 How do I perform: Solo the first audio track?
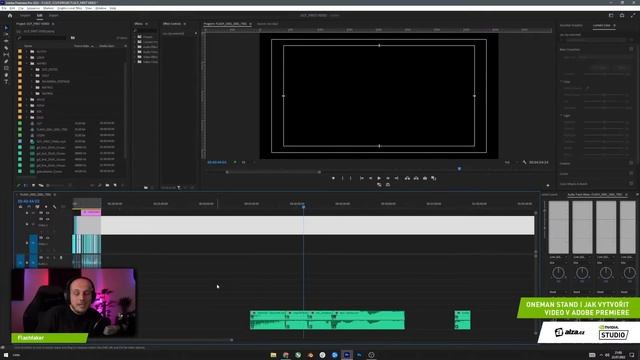tap(54, 258)
